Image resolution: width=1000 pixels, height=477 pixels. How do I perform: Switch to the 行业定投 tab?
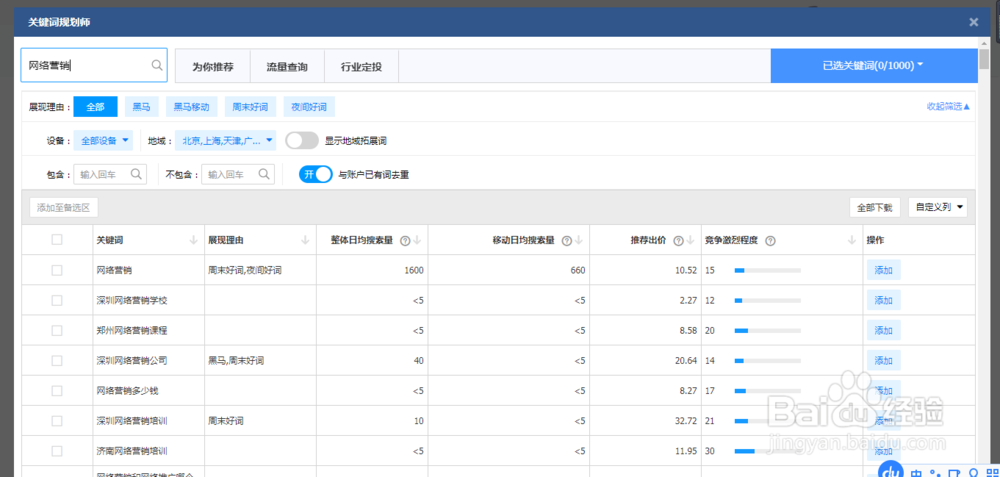click(361, 66)
